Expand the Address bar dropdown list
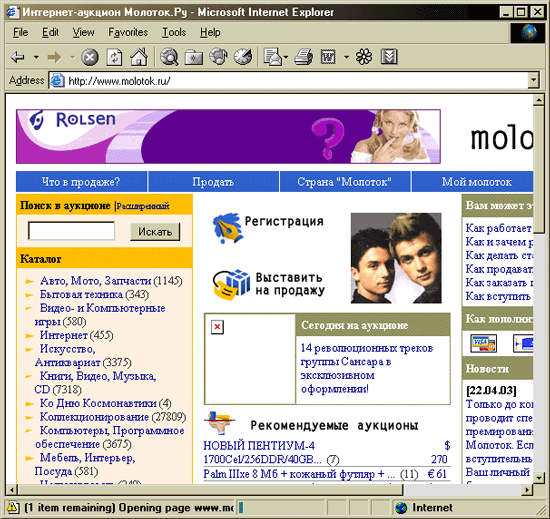The width and height of the screenshot is (550, 519). coord(533,80)
